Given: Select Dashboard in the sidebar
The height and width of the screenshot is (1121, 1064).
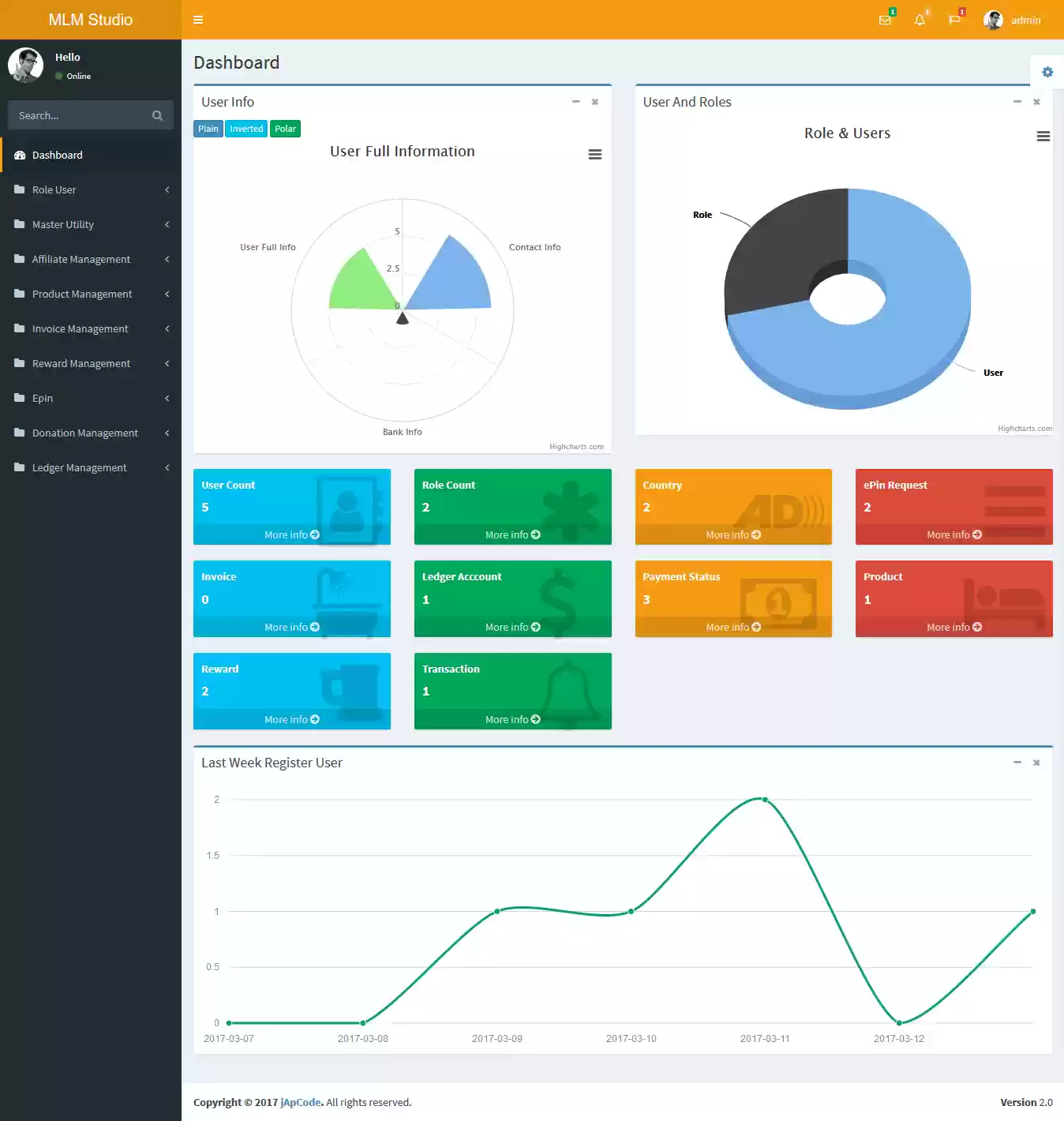Looking at the screenshot, I should tap(57, 155).
